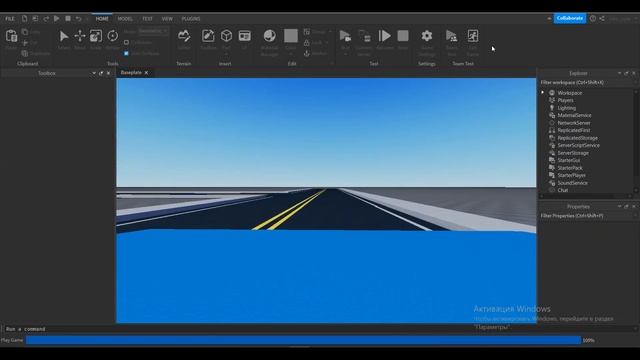Viewport: 640px width, 360px height.
Task: Click the share icon beside Collaborate
Action: click(x=602, y=18)
